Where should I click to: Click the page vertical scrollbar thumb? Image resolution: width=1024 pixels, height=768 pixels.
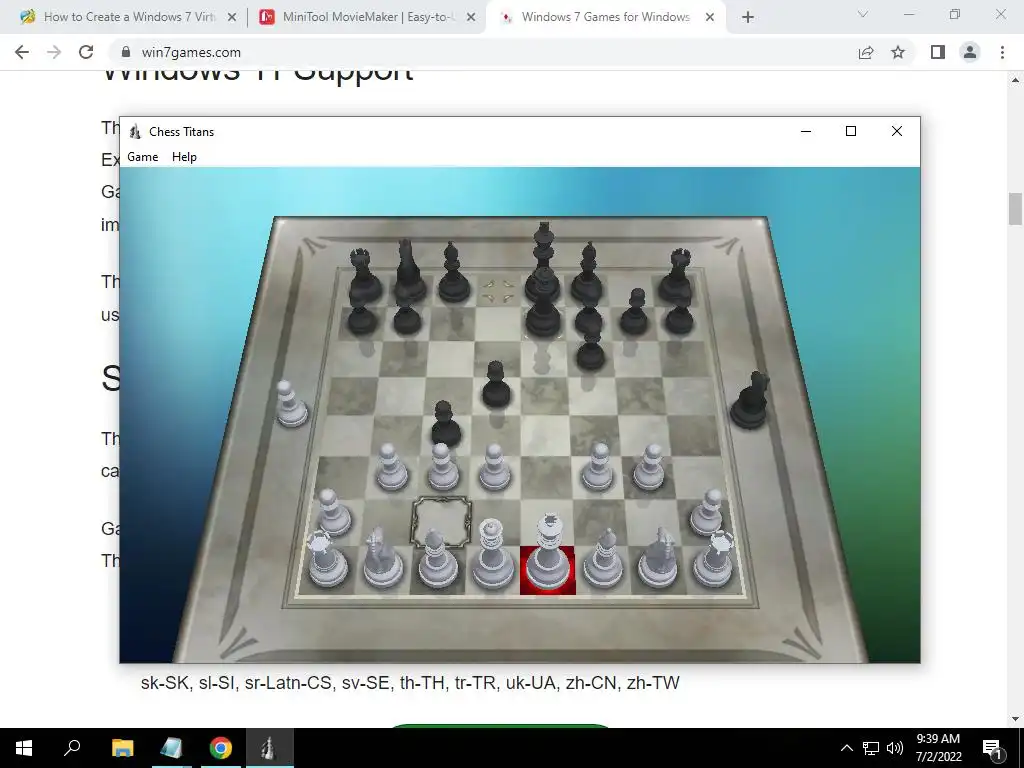[1015, 208]
